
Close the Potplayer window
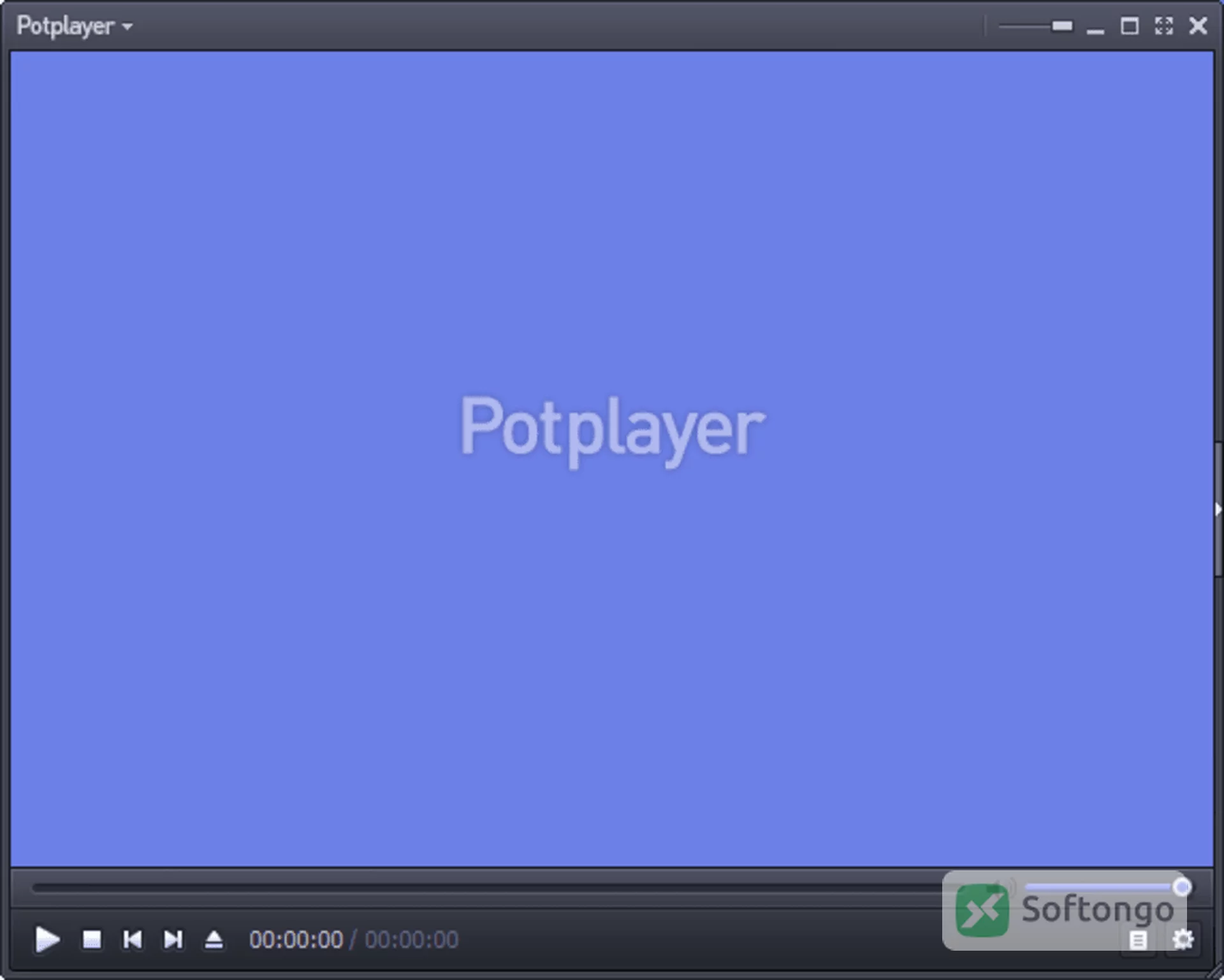coord(1198,26)
